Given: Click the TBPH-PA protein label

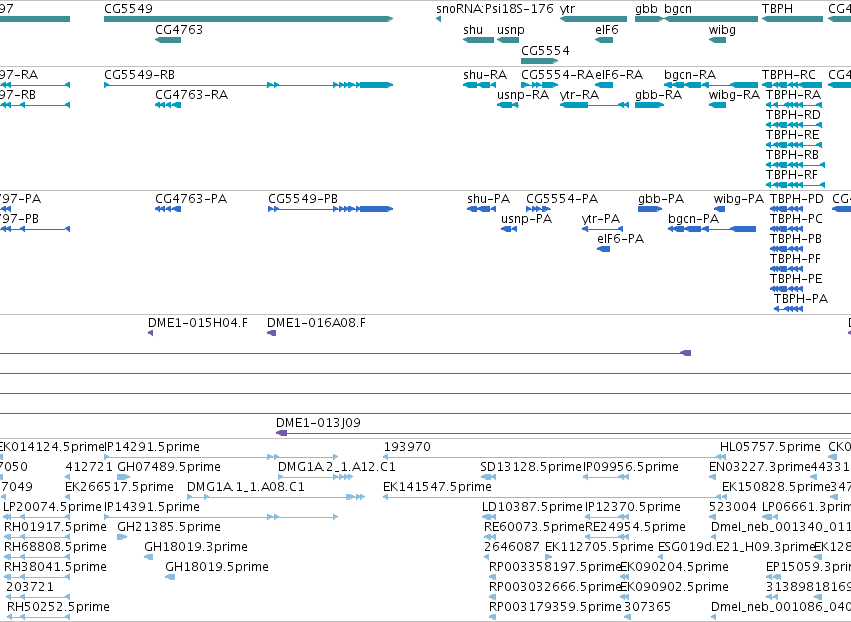Looking at the screenshot, I should (801, 299).
